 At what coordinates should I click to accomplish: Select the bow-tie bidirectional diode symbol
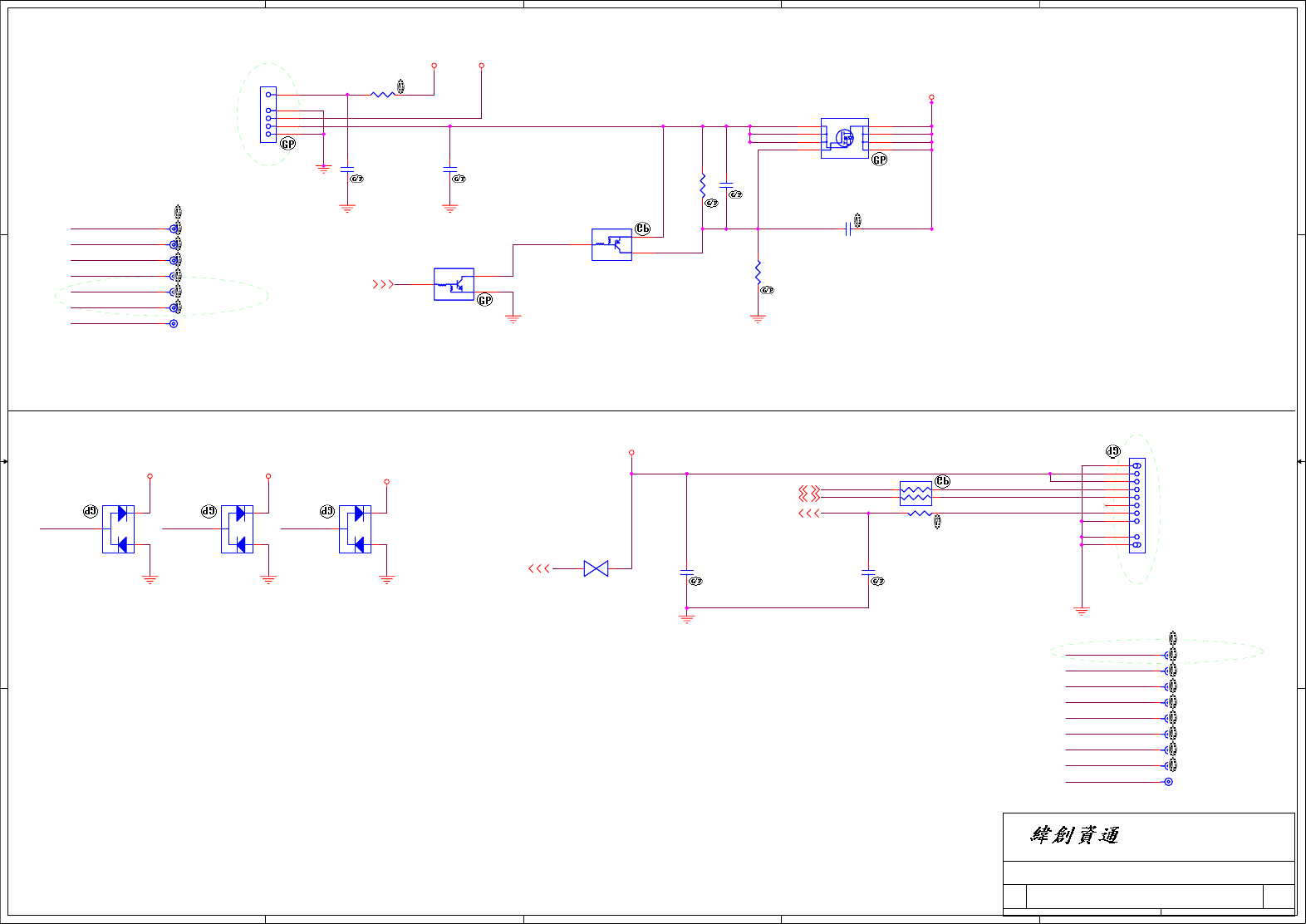click(x=596, y=568)
